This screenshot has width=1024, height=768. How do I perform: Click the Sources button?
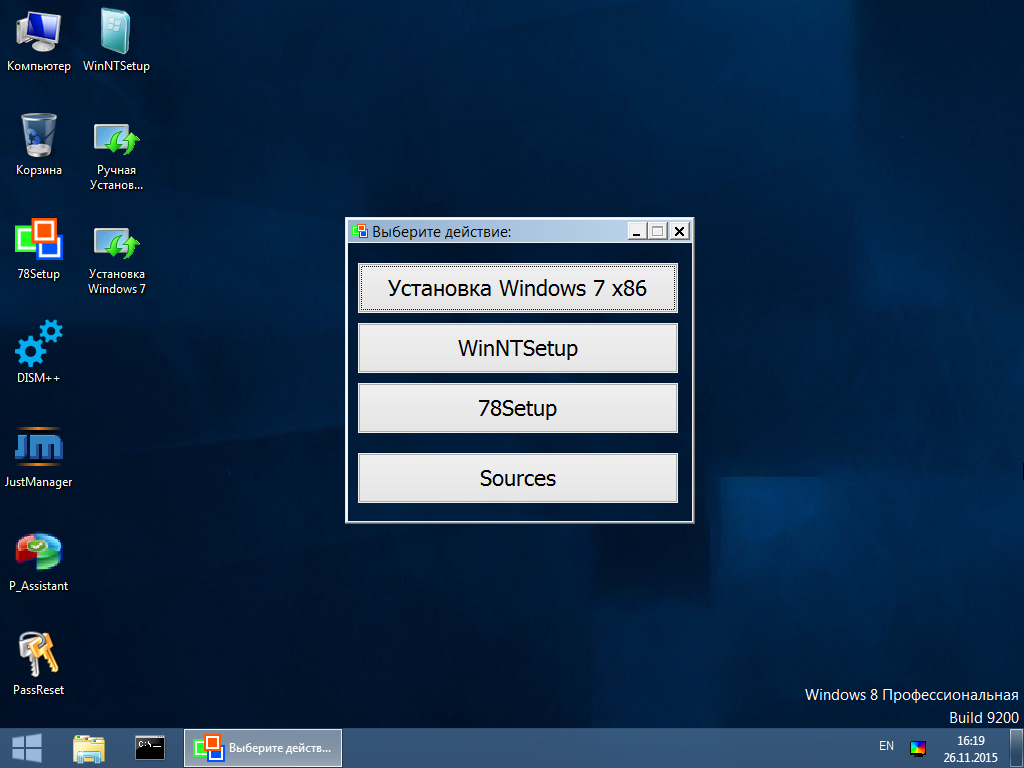517,478
